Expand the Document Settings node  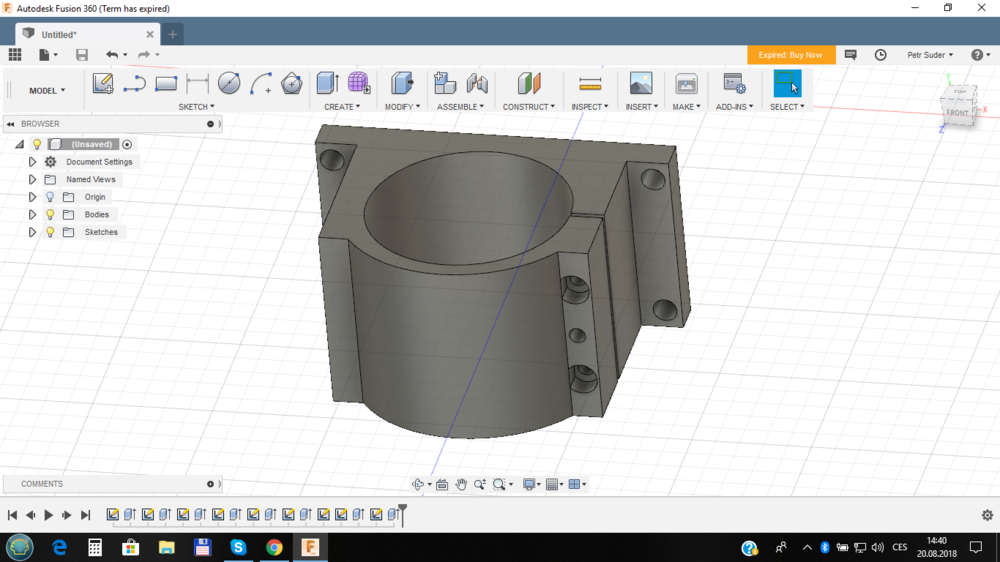click(x=32, y=162)
